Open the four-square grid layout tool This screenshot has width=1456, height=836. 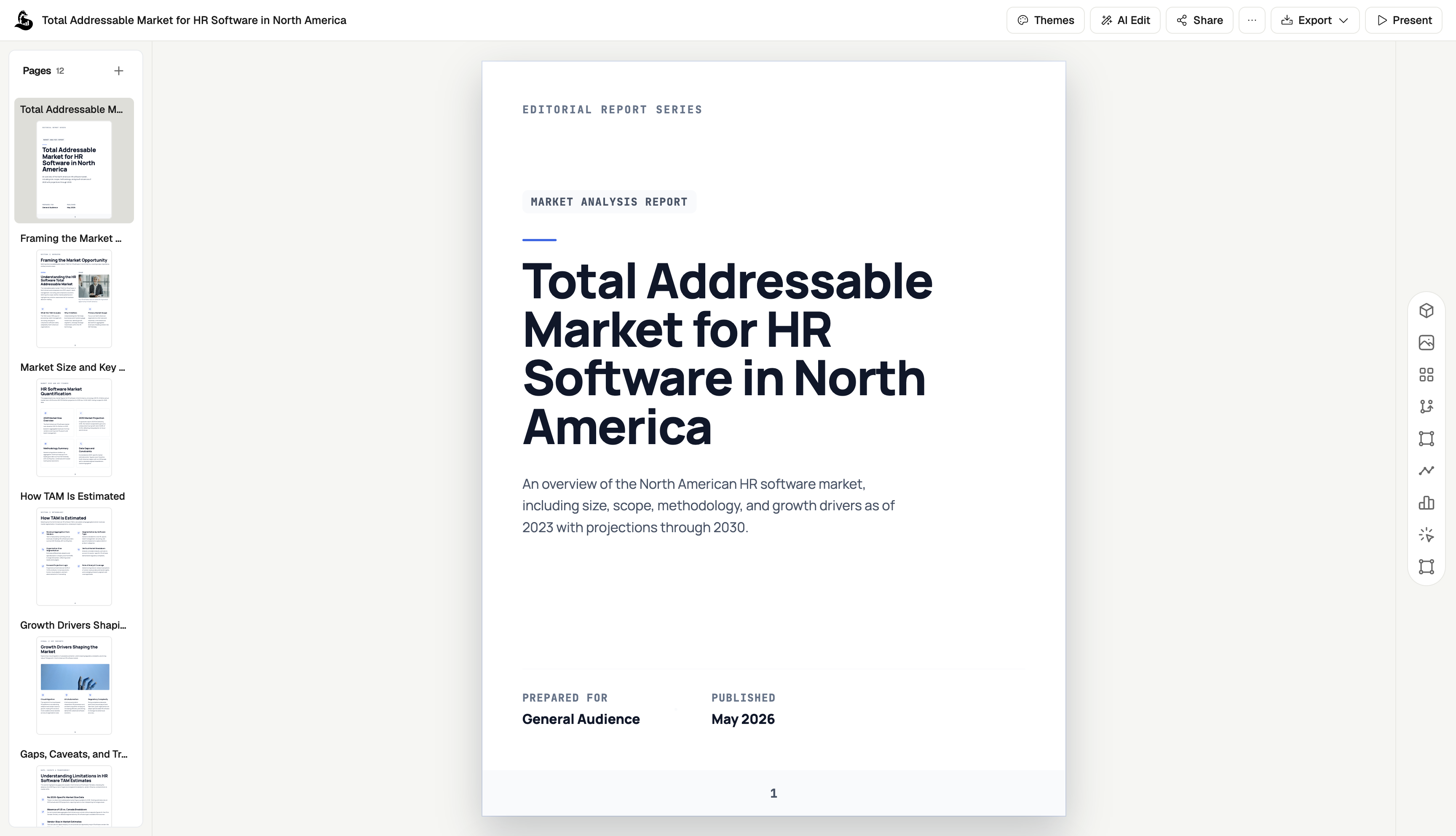1426,375
